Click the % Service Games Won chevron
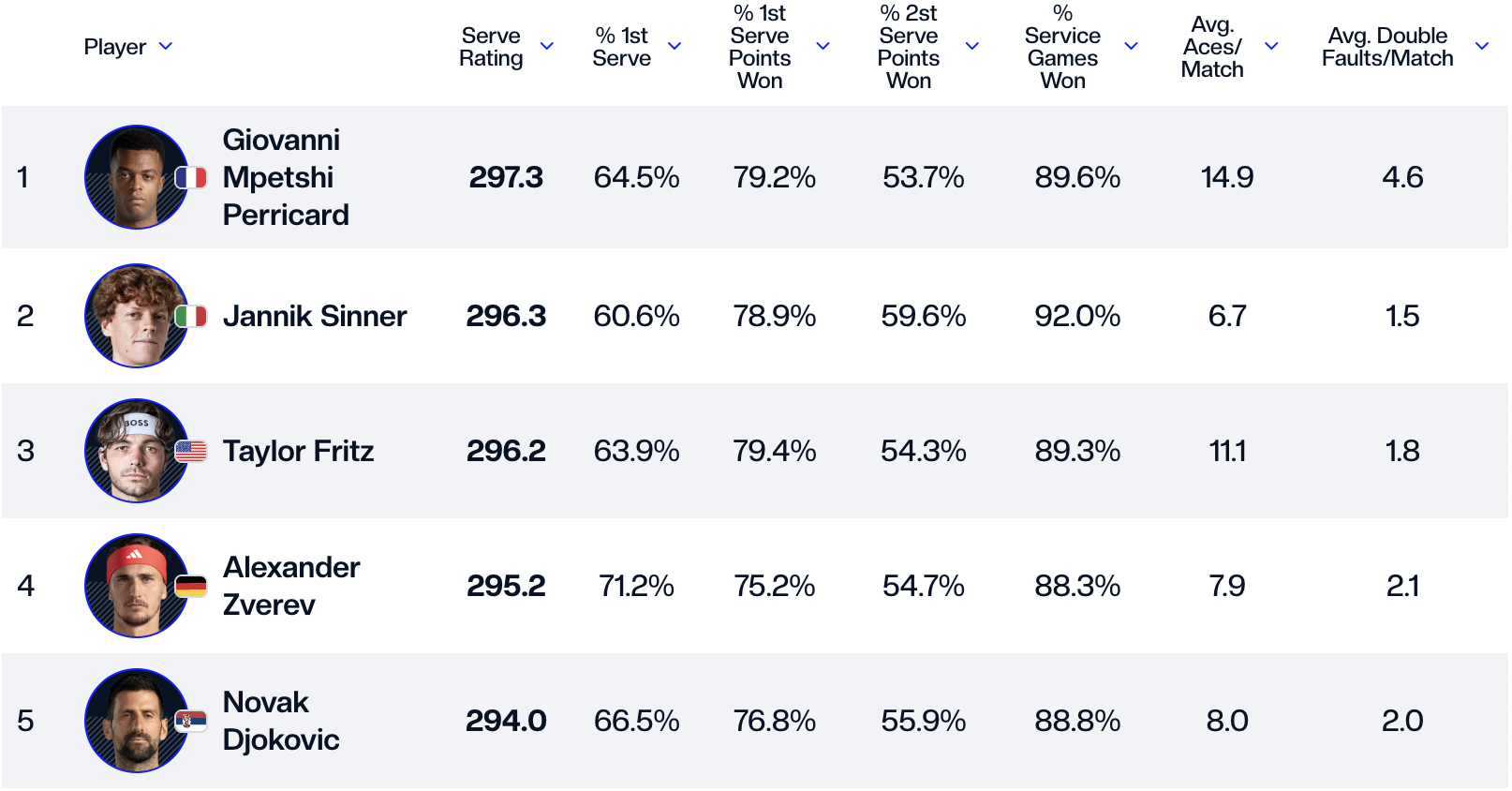The height and width of the screenshot is (791, 1512). point(1131,46)
